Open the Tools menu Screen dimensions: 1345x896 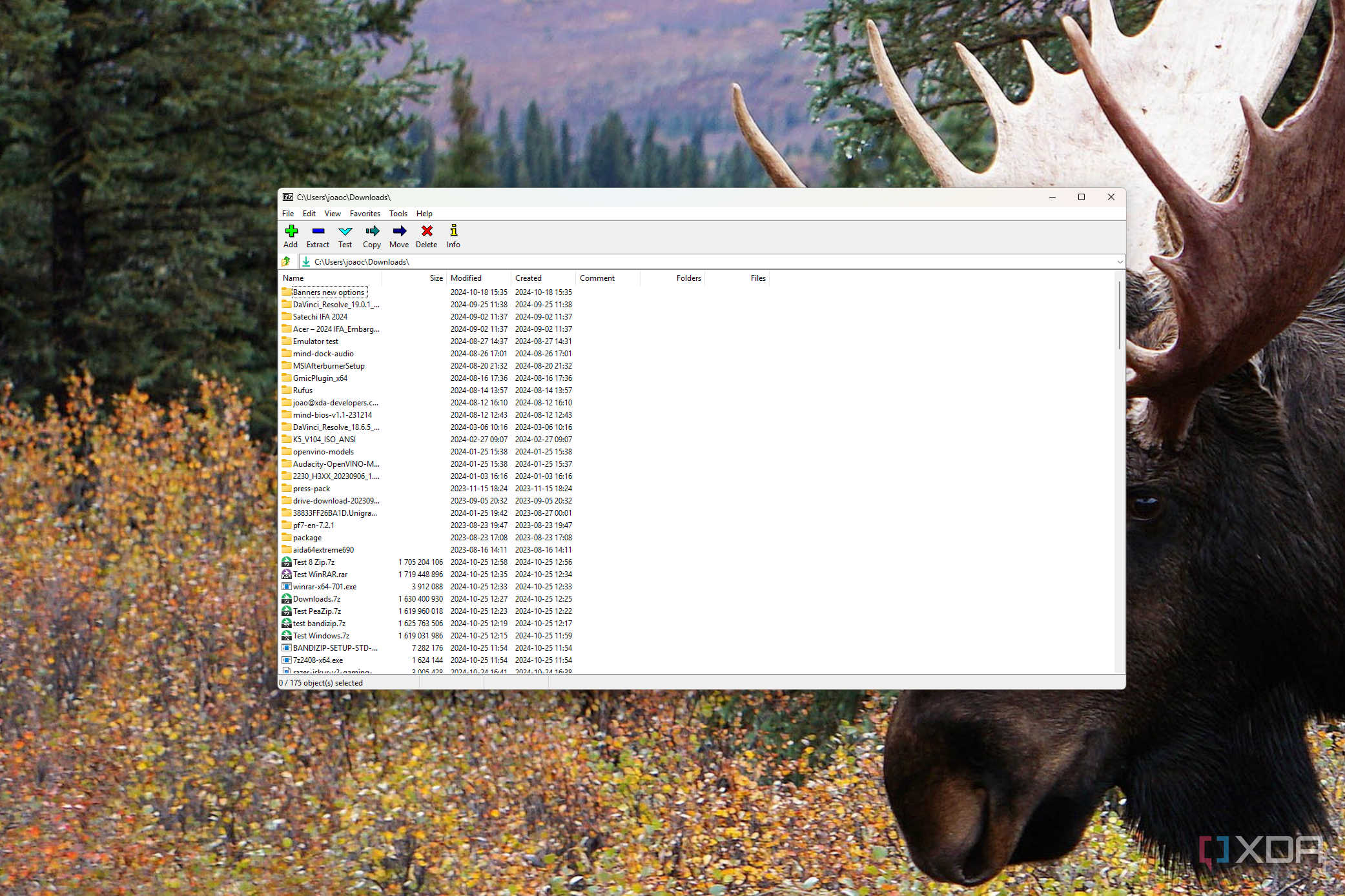point(398,214)
